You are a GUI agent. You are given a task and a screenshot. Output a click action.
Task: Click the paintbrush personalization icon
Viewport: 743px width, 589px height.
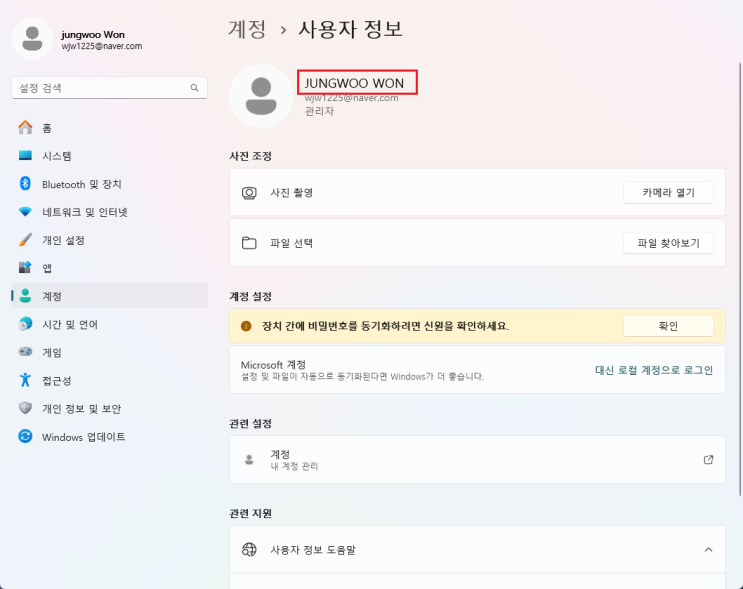coord(25,240)
